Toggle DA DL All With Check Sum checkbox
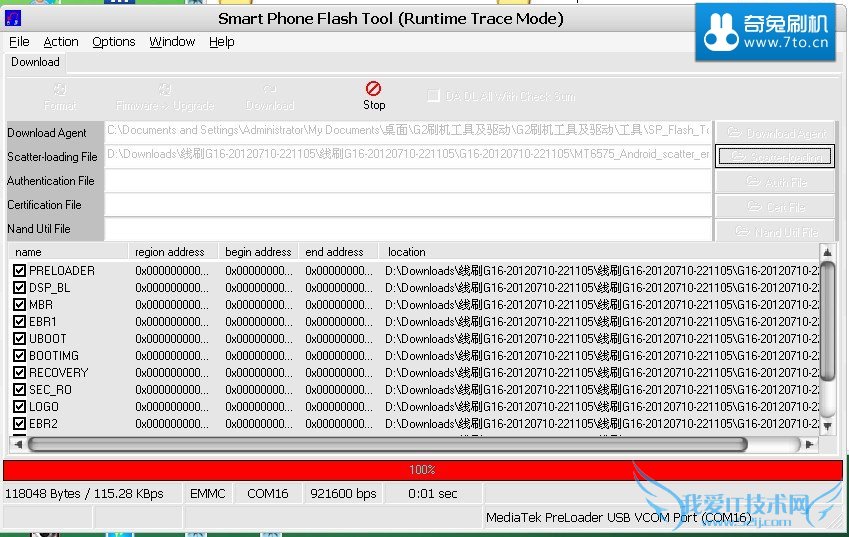The image size is (849, 537). [433, 96]
